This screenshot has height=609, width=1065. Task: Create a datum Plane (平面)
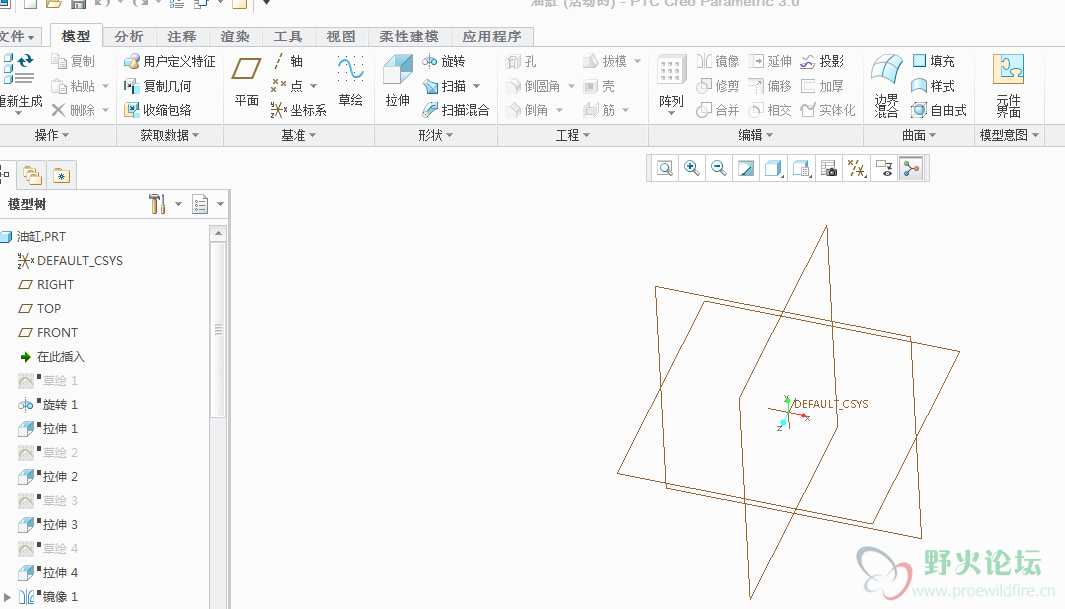pos(246,80)
